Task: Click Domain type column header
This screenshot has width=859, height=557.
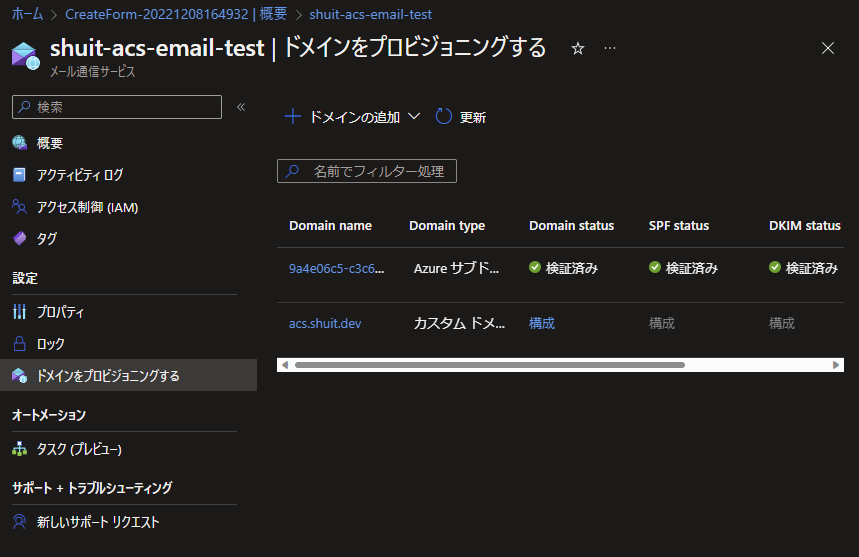Action: click(446, 226)
